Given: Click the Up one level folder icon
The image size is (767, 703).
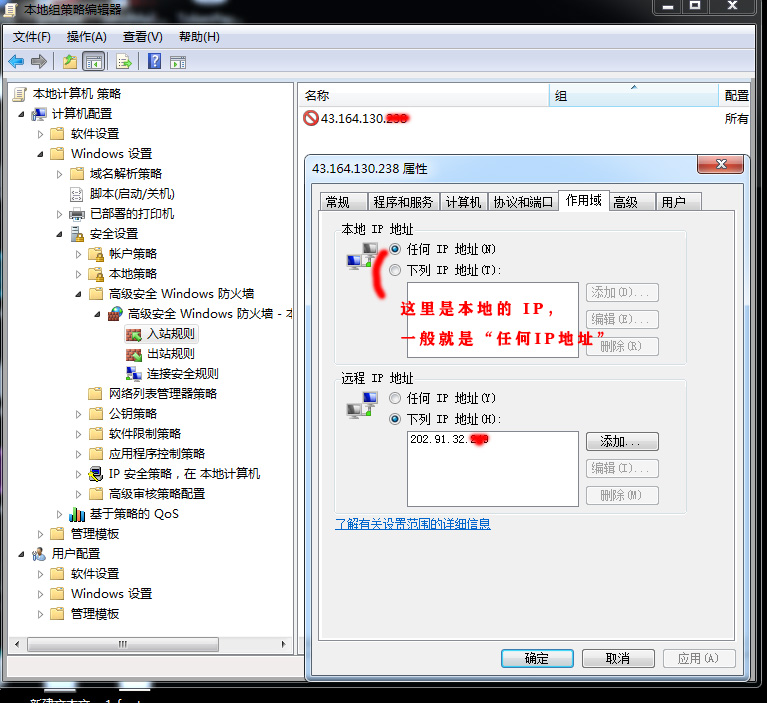Looking at the screenshot, I should click(x=69, y=62).
